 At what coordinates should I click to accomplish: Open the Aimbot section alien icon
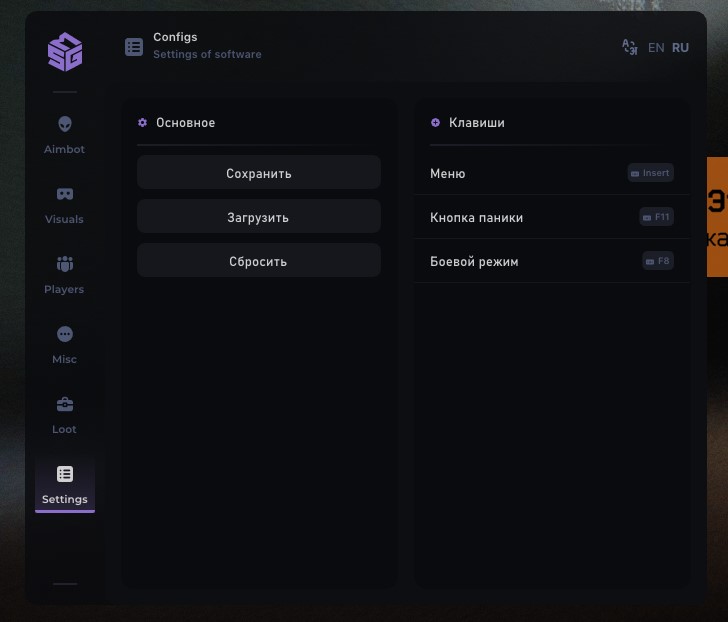(65, 125)
